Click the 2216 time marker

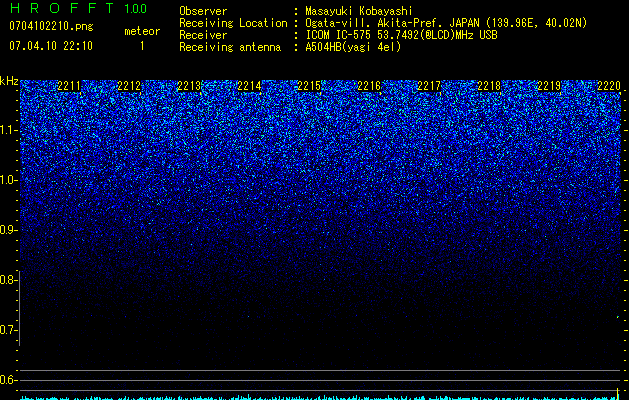tap(369, 86)
